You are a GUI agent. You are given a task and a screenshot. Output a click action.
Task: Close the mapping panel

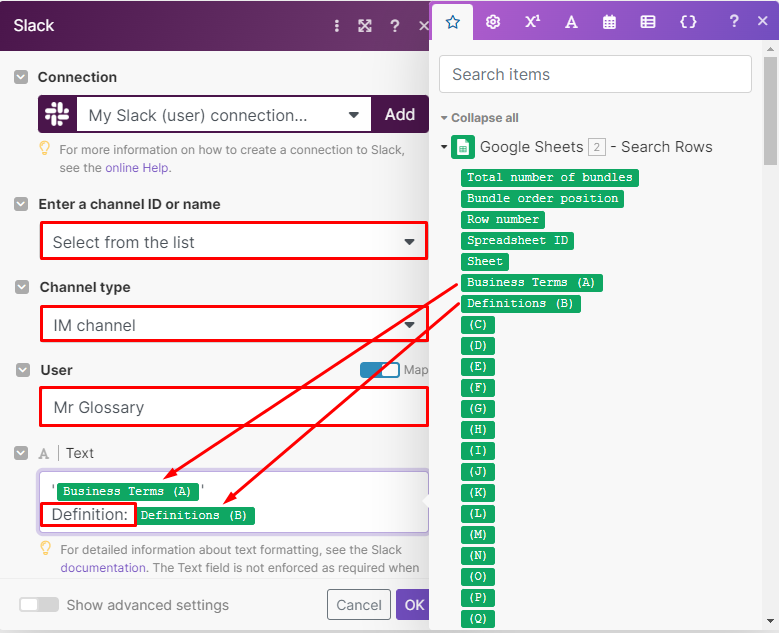pos(763,21)
